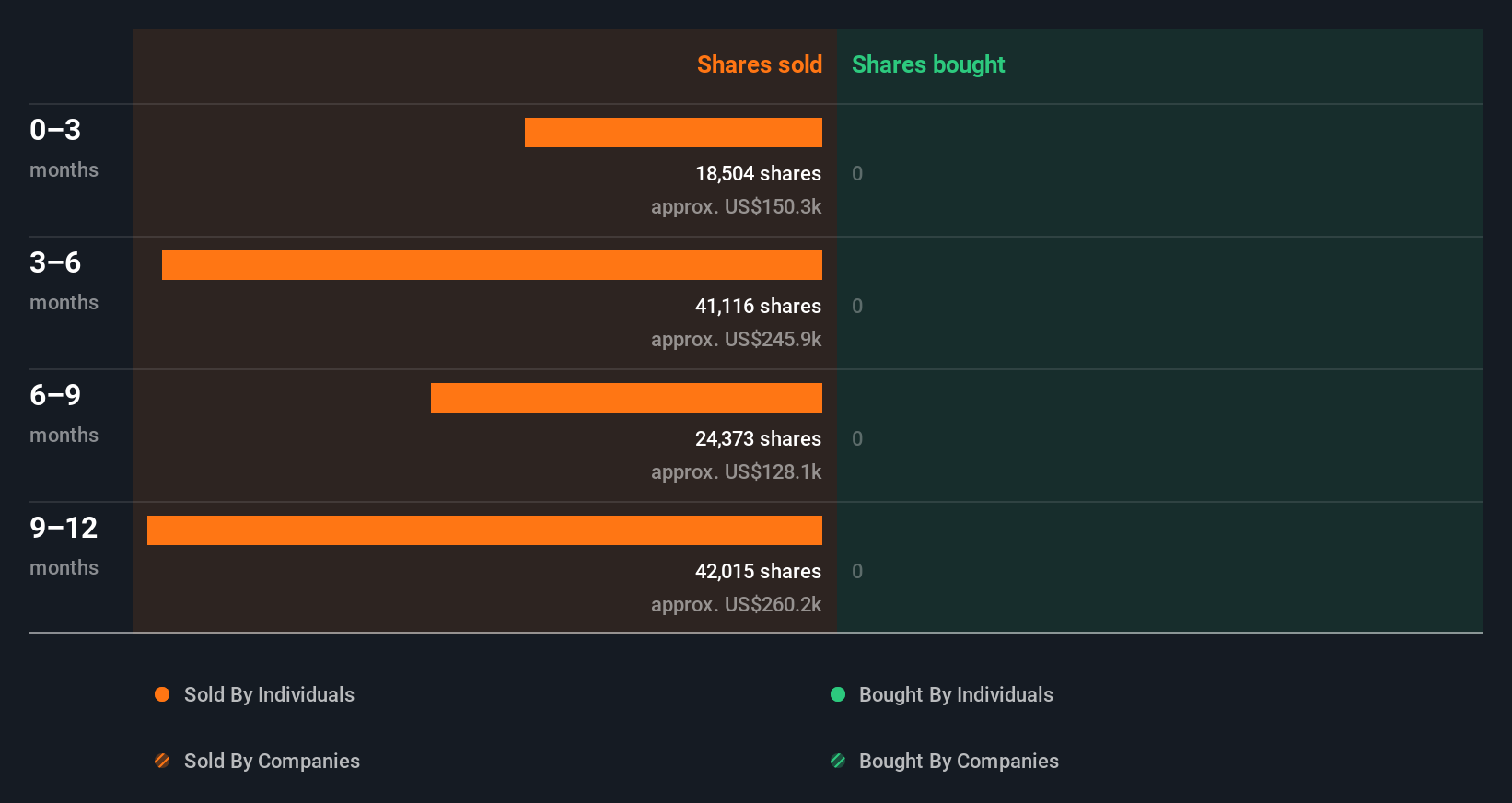Click the striped Sold By Companies legend icon
This screenshot has width=1512, height=803.
tap(162, 761)
